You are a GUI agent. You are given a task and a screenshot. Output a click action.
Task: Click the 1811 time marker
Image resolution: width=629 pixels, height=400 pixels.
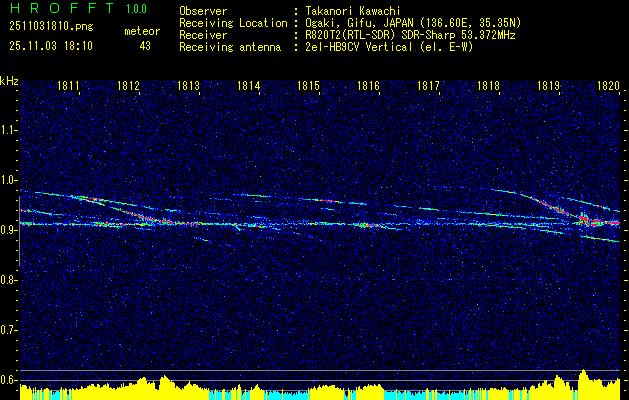pyautogui.click(x=68, y=85)
